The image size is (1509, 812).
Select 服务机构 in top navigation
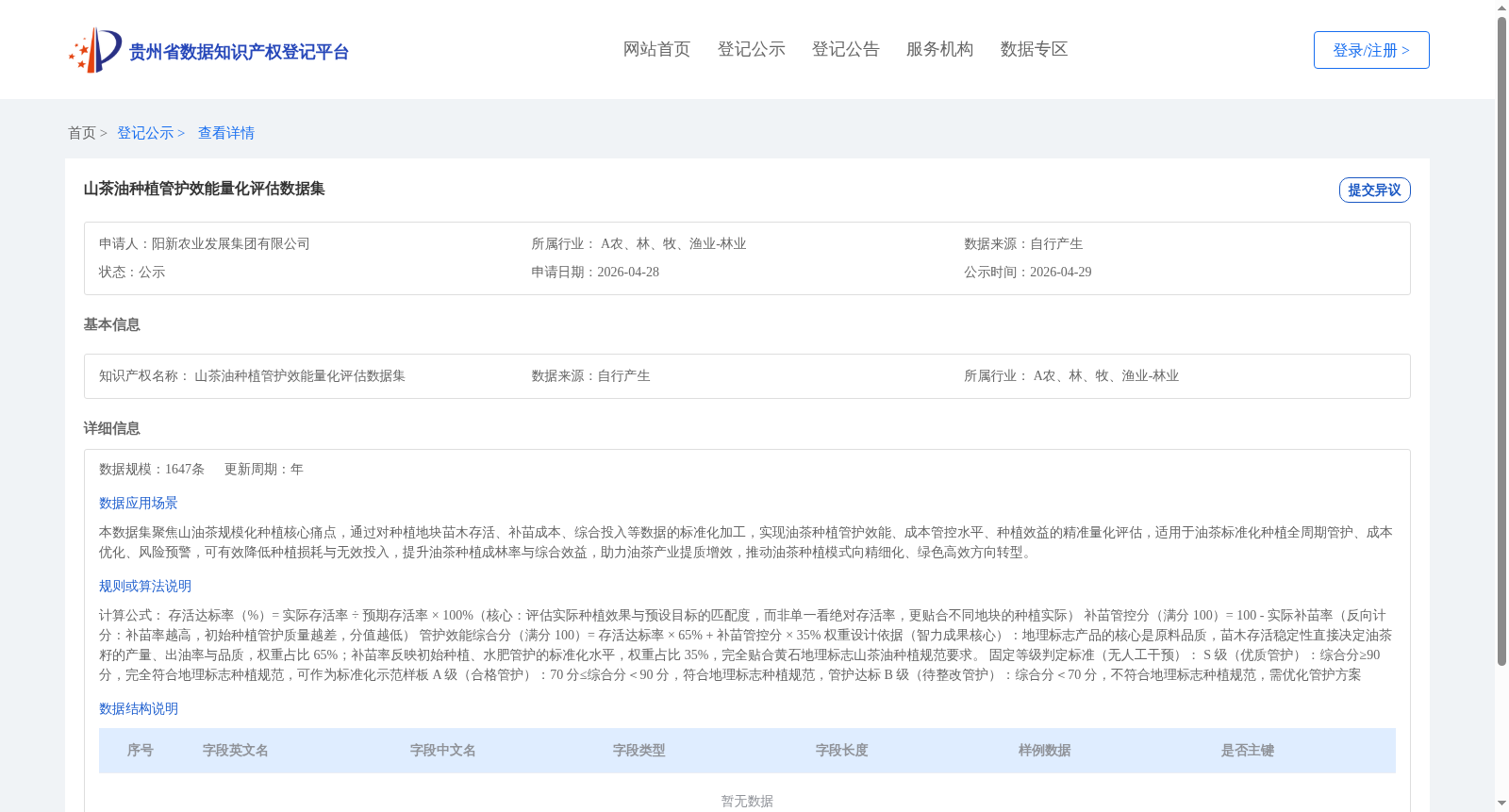pyautogui.click(x=939, y=49)
